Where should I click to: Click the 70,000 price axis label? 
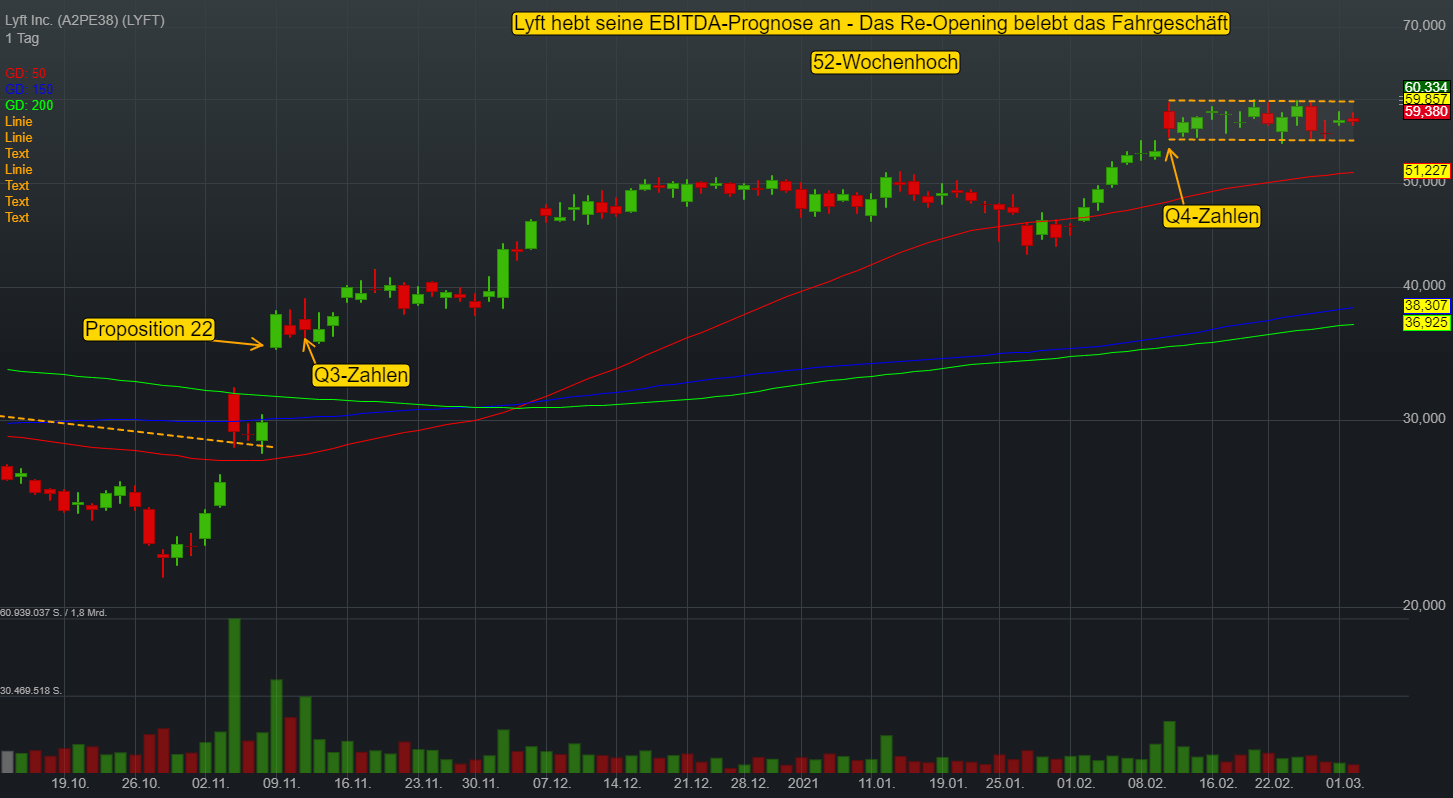click(1425, 25)
